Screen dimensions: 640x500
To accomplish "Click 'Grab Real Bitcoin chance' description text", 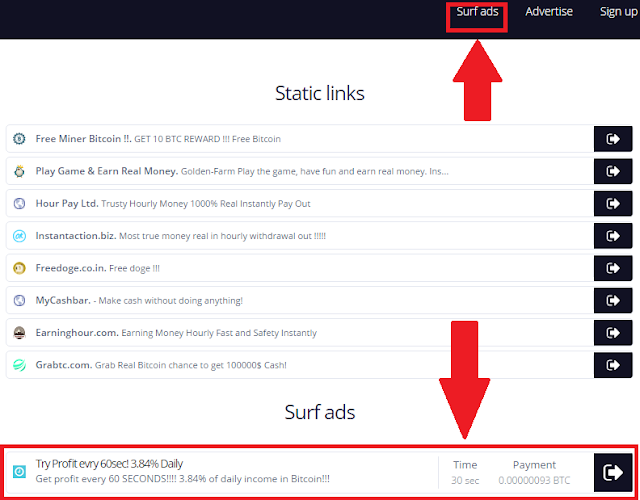I will tap(191, 365).
